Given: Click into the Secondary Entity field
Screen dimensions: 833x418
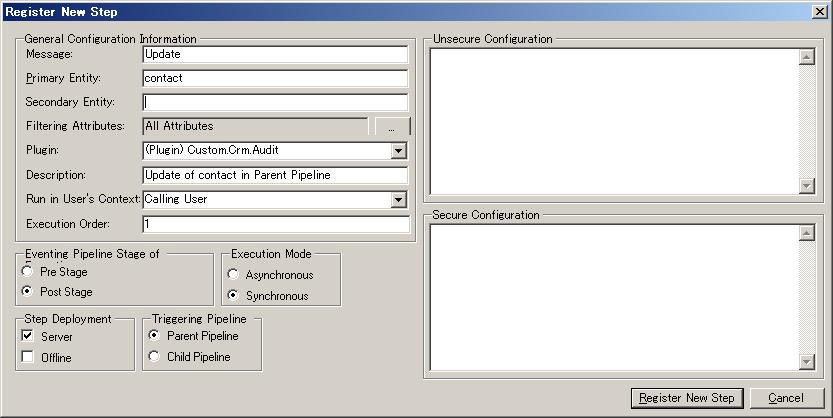Looking at the screenshot, I should click(x=275, y=102).
